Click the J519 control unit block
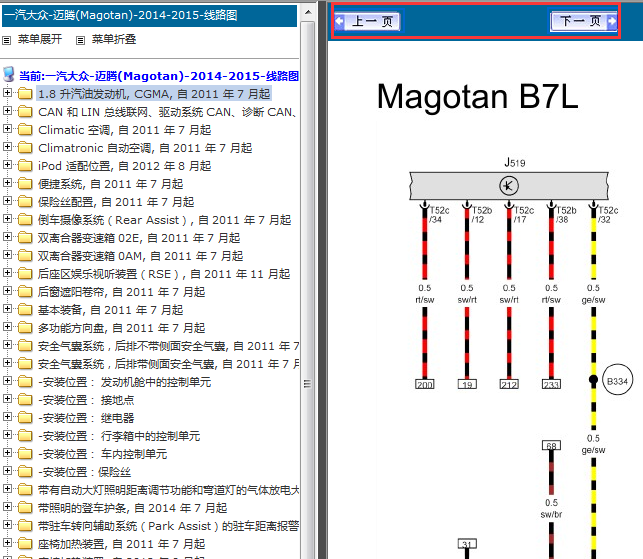Viewport: 643px width, 559px height. [509, 186]
